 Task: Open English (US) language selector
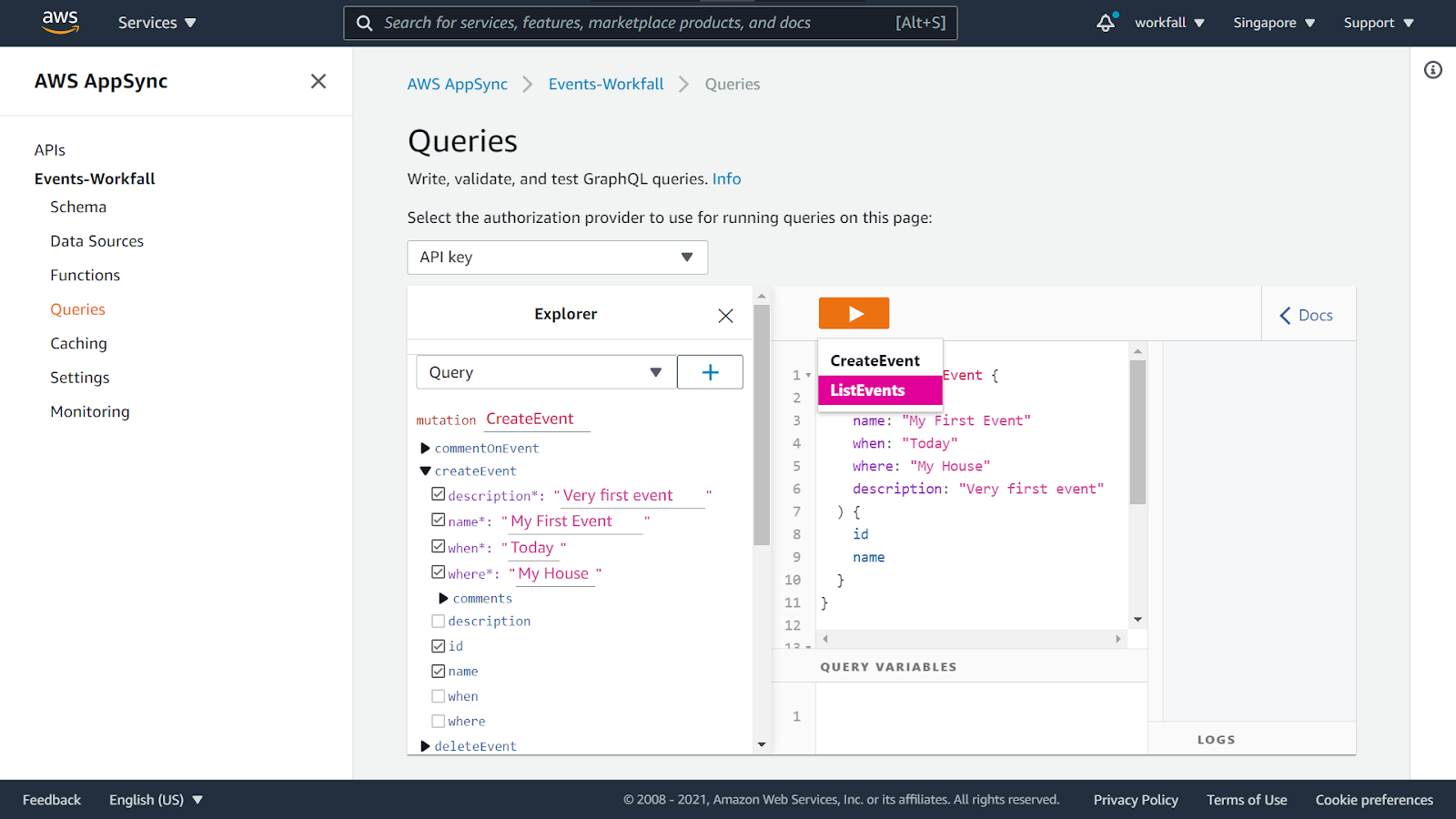click(x=156, y=800)
